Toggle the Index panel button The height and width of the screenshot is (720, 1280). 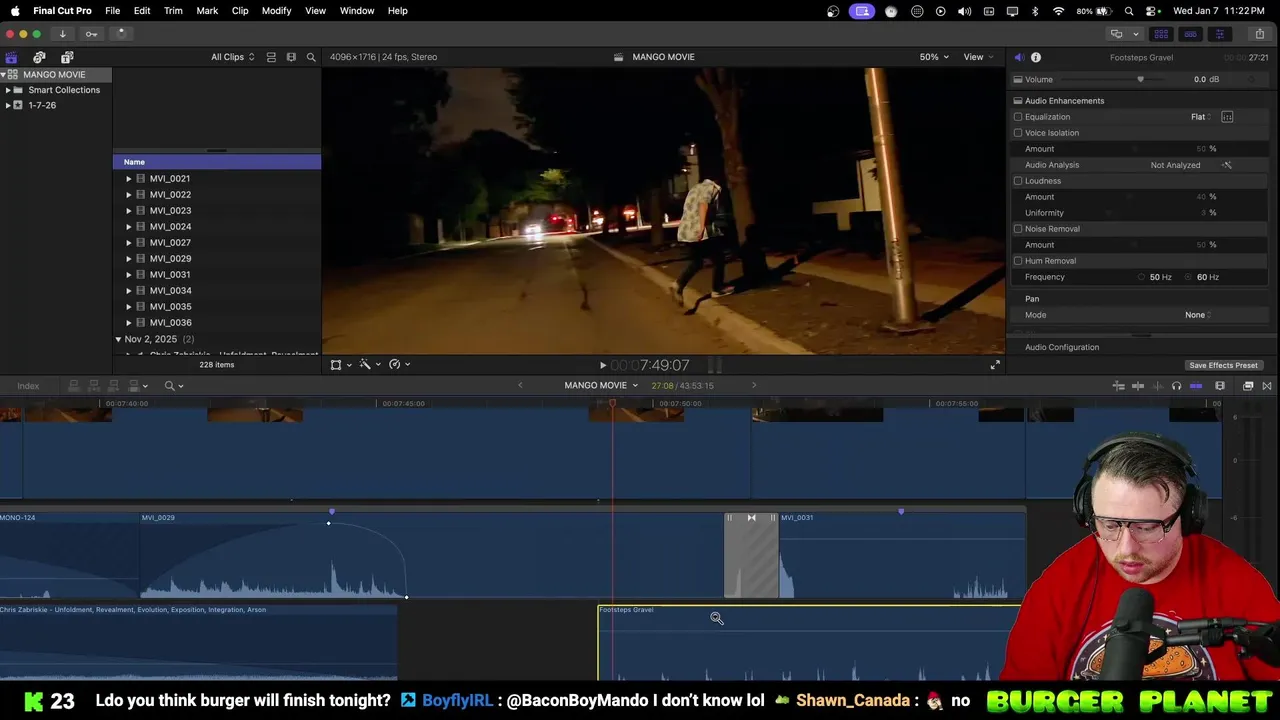pyautogui.click(x=28, y=386)
